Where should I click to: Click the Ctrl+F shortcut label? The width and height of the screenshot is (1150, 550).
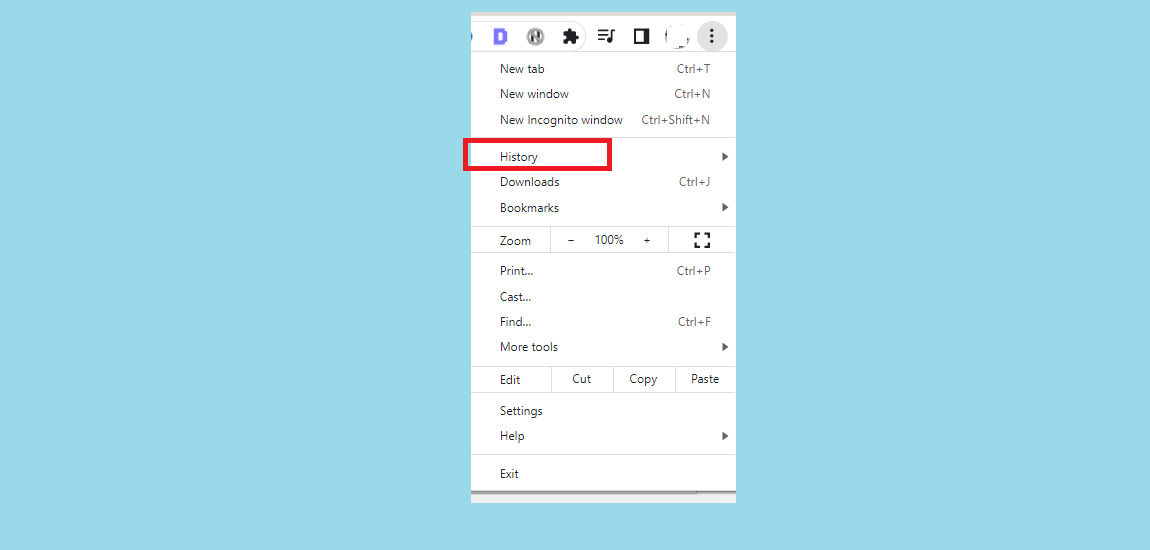click(694, 321)
